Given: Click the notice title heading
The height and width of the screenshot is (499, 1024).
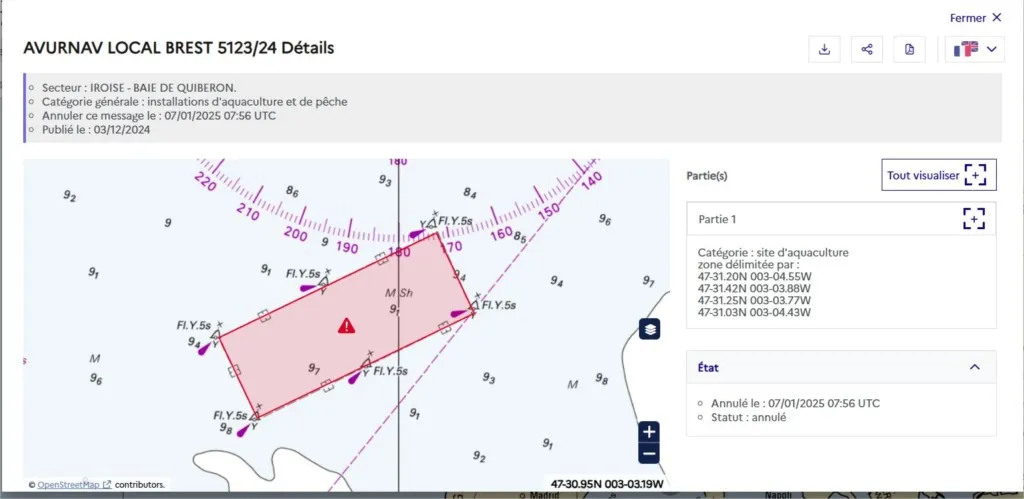Looking at the screenshot, I should pos(178,48).
